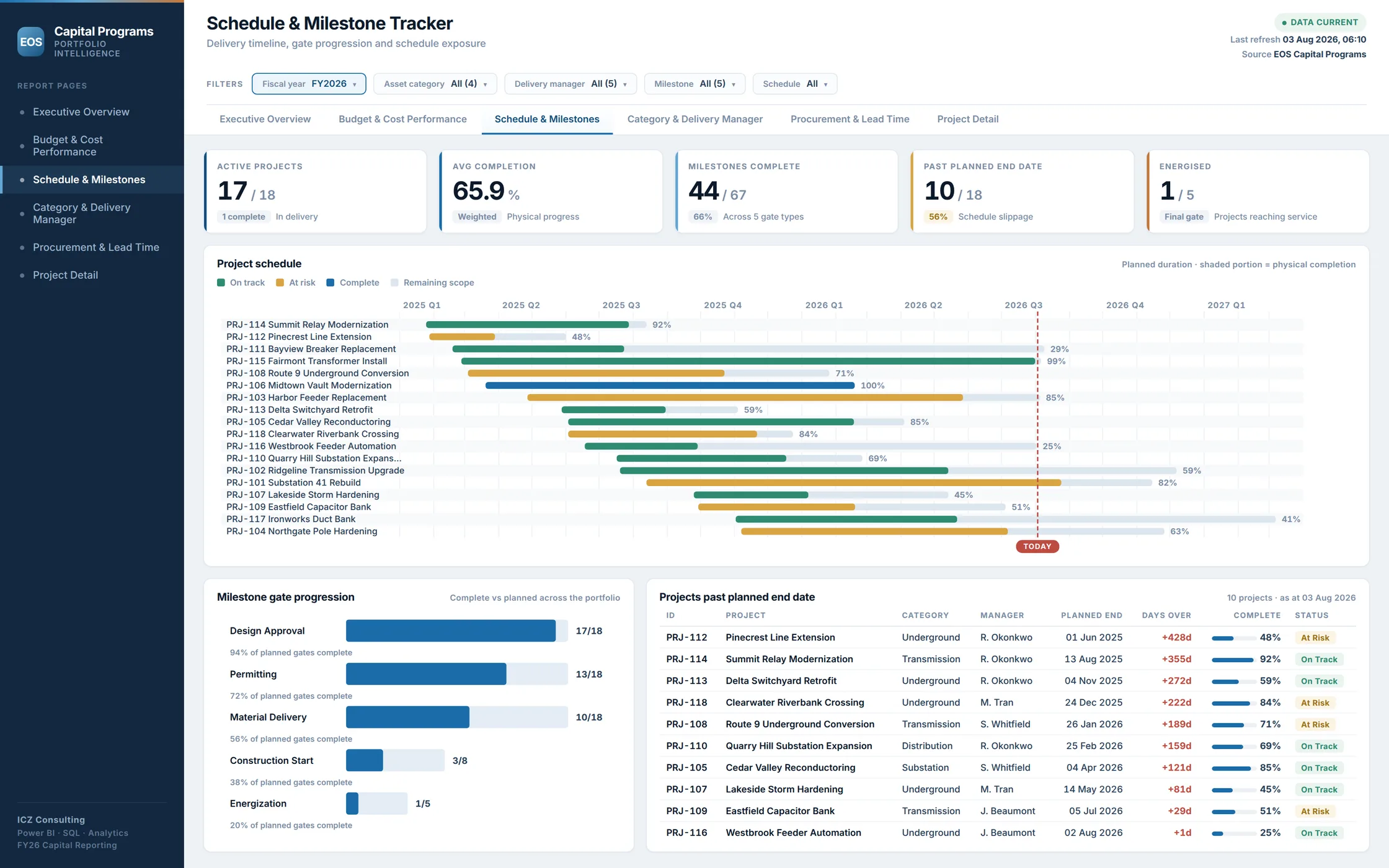Click the PRJ-114 Summit Relay Gantt bar
This screenshot has height=868, width=1389.
coord(536,325)
